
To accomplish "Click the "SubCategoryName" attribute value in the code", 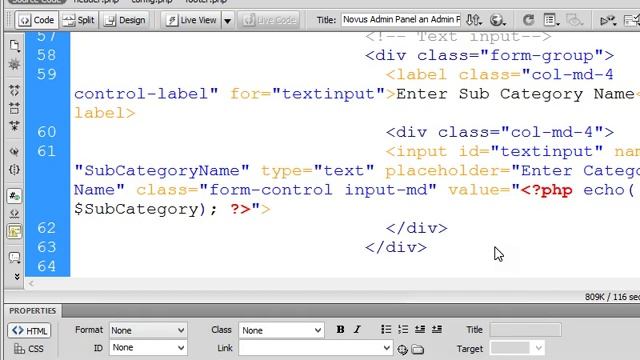I will click(162, 171).
